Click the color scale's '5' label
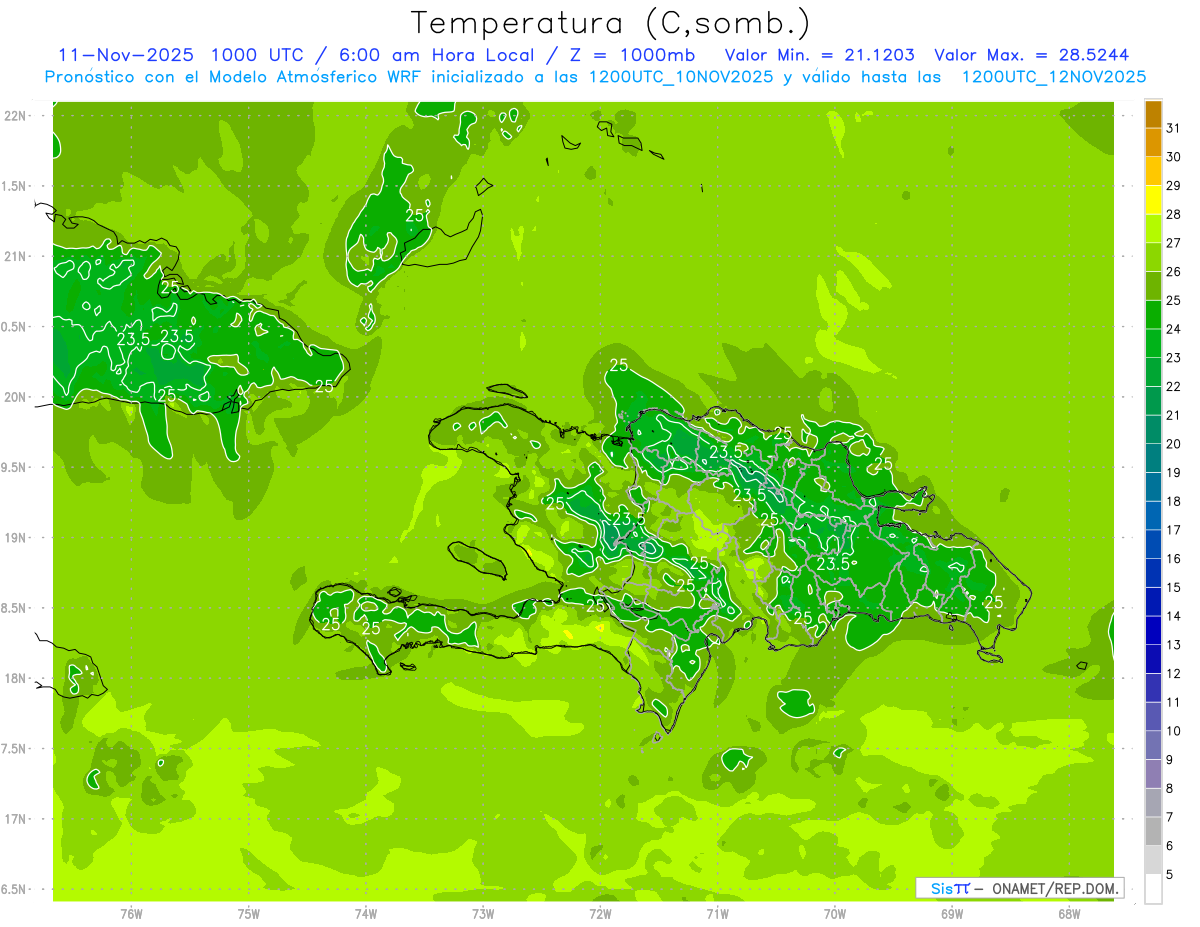 coord(1170,874)
